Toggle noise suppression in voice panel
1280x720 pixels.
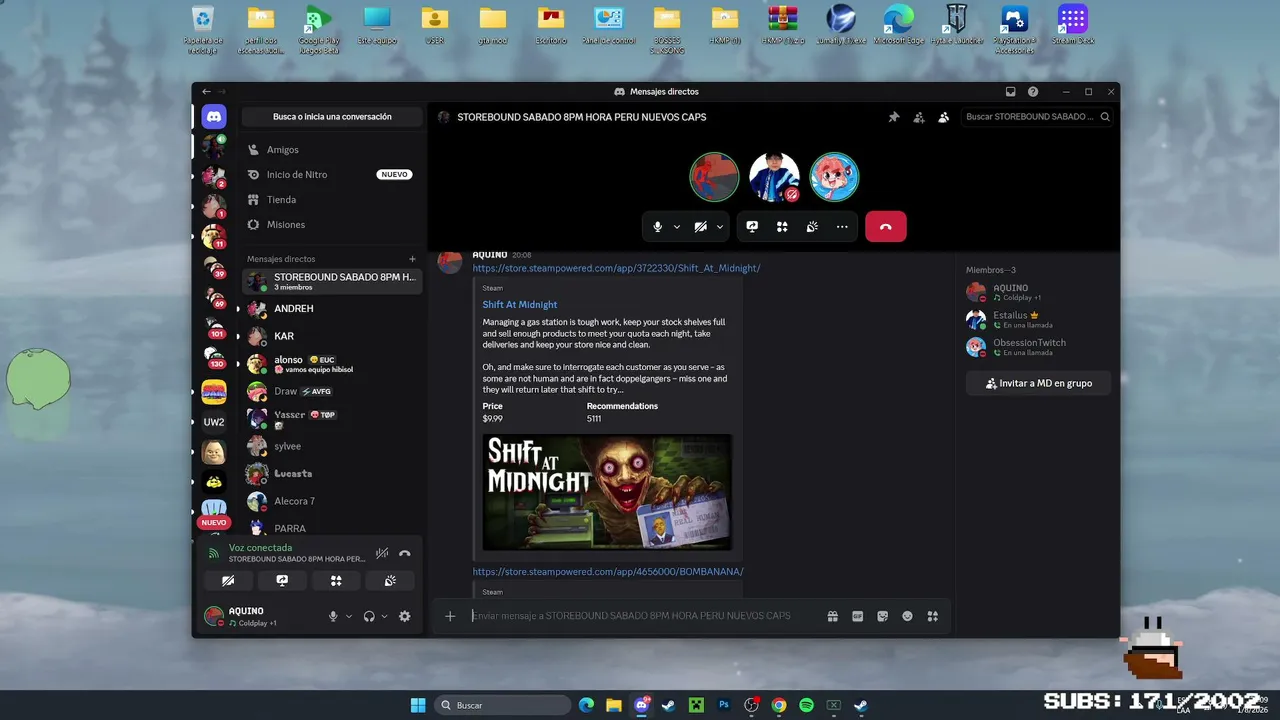click(x=382, y=553)
